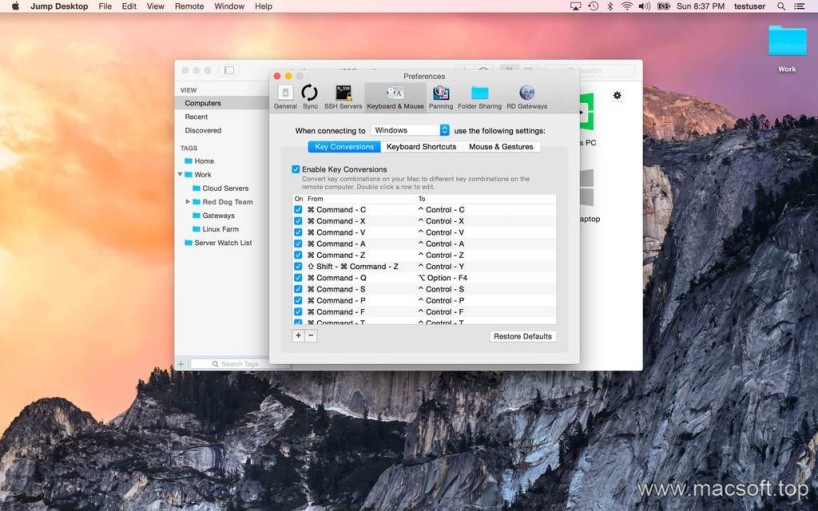818x511 pixels.
Task: Switch to the Mouse & Gestures tab
Action: tap(500, 147)
